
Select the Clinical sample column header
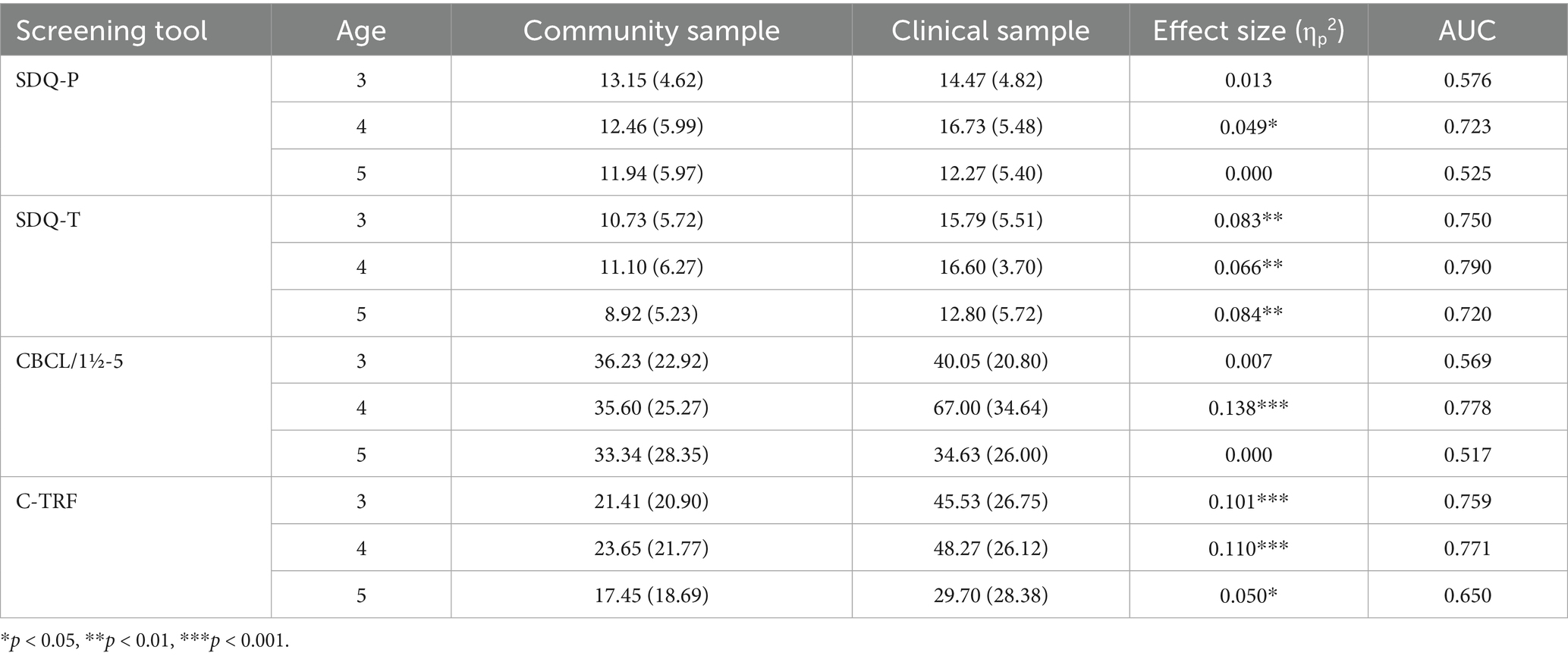coord(990,30)
